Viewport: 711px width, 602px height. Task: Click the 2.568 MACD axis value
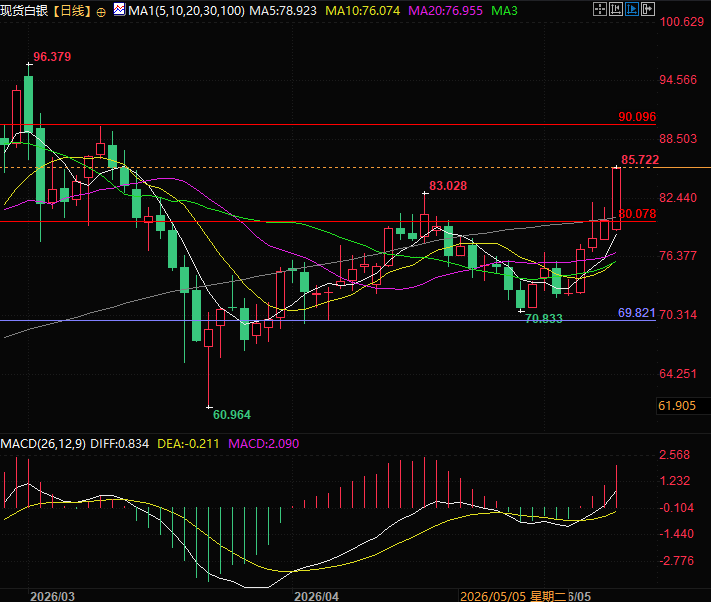click(x=674, y=455)
